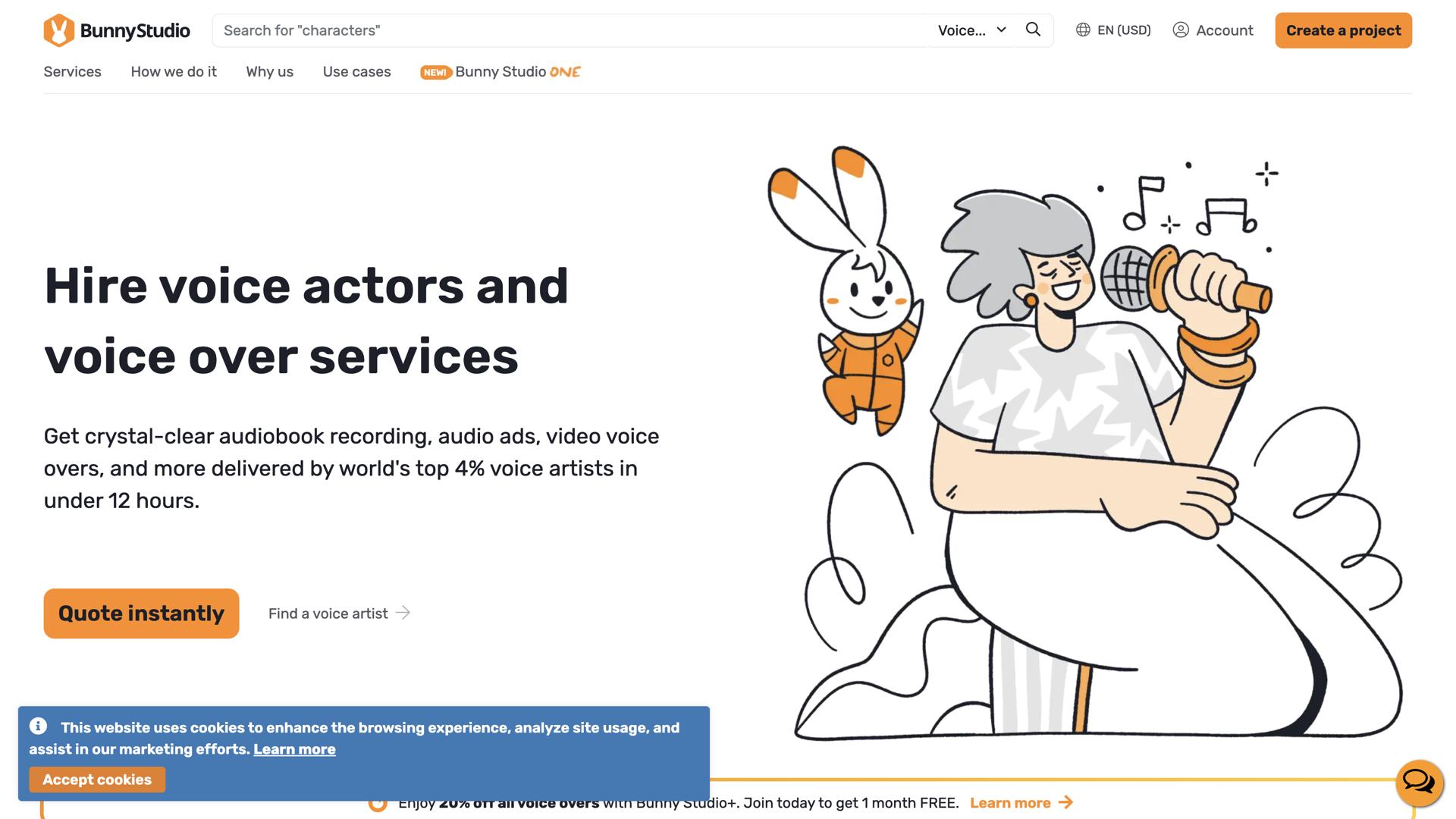Click inside the characters search field
Image resolution: width=1456 pixels, height=819 pixels.
[455, 30]
